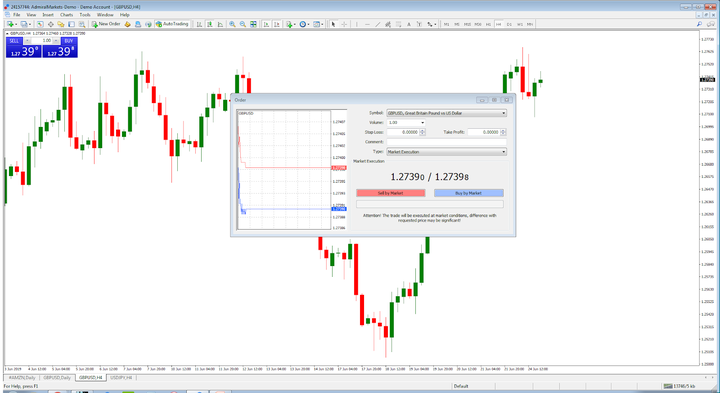Open the Charts menu
The height and width of the screenshot is (393, 720).
coord(67,15)
